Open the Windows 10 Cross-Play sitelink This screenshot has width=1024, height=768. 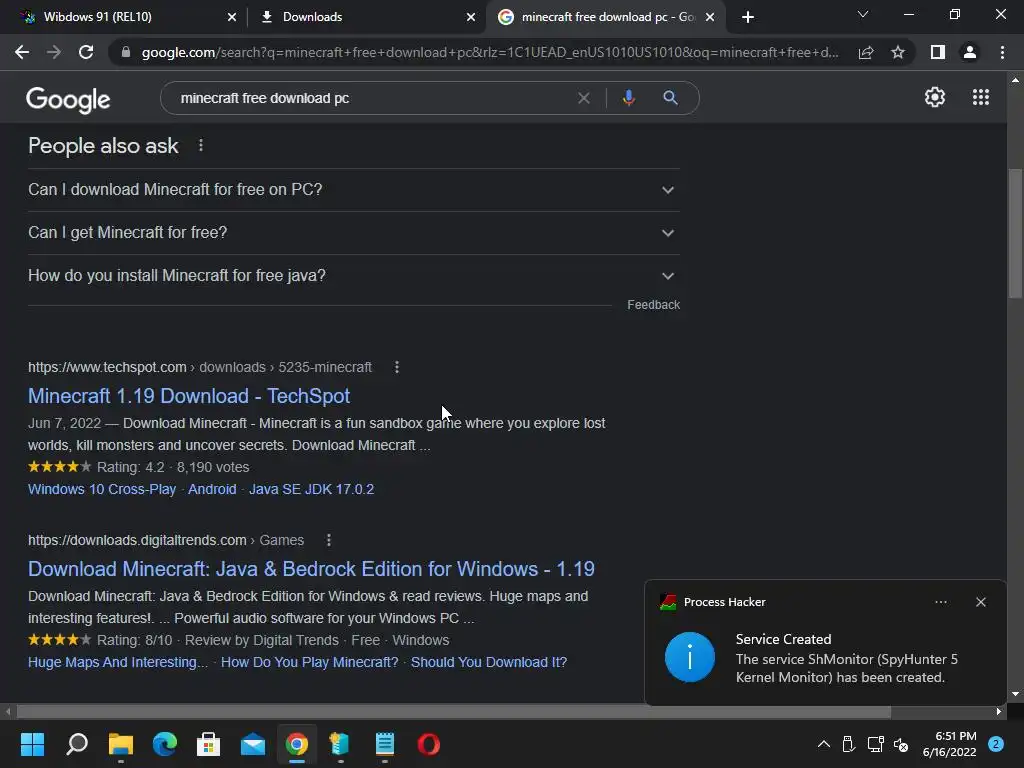pyautogui.click(x=102, y=489)
